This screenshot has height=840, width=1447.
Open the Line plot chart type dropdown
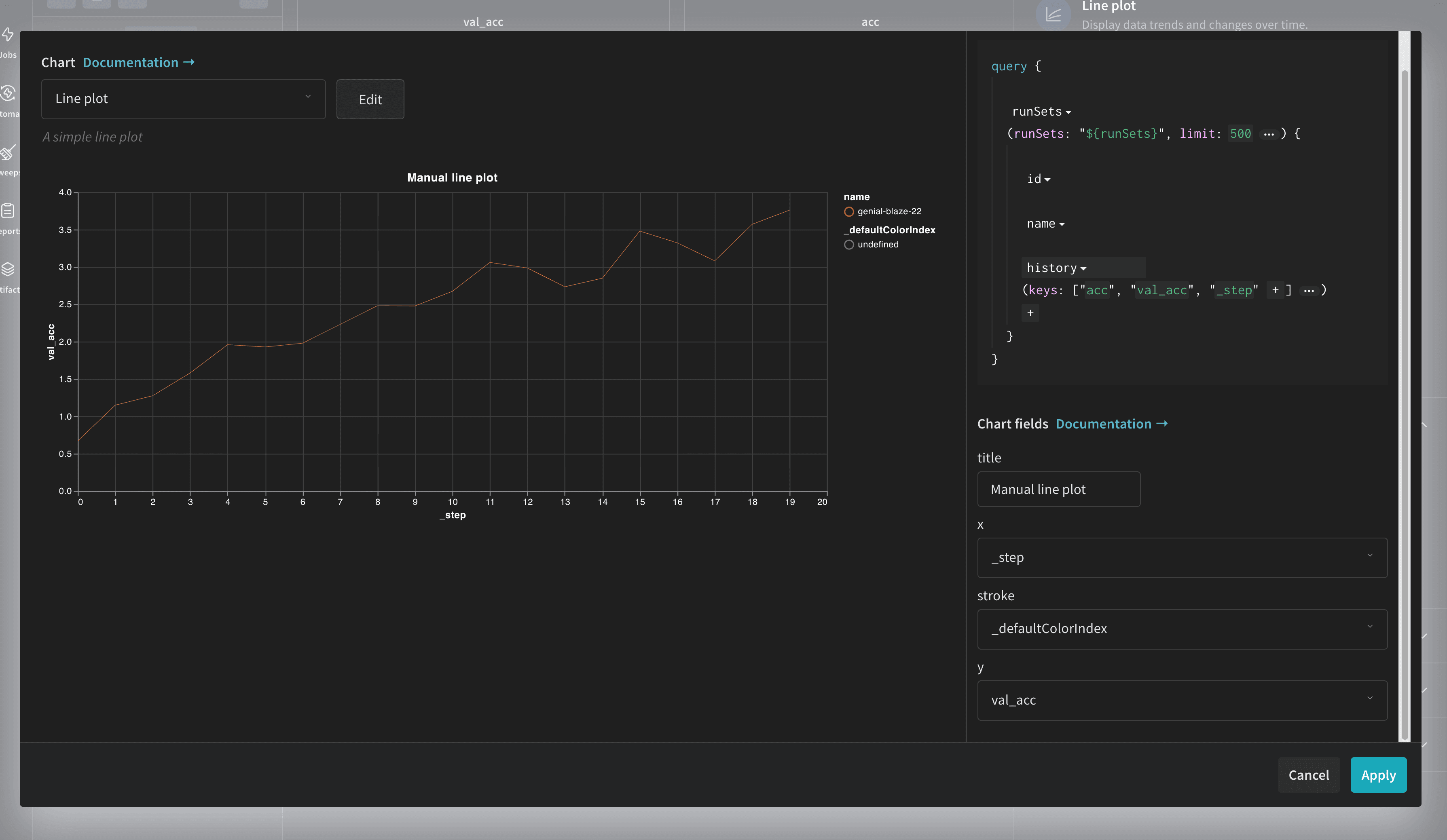pyautogui.click(x=183, y=99)
